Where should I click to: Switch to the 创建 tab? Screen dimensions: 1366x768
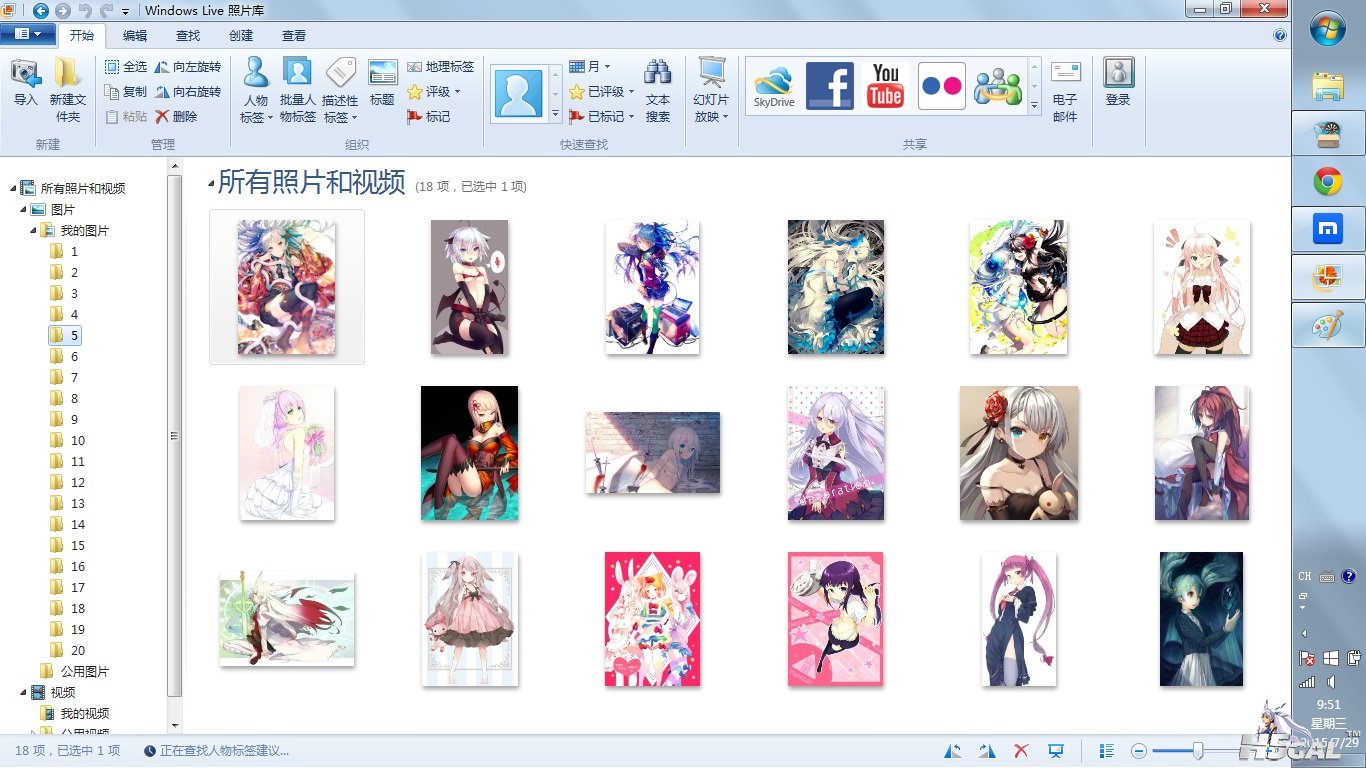(x=241, y=36)
